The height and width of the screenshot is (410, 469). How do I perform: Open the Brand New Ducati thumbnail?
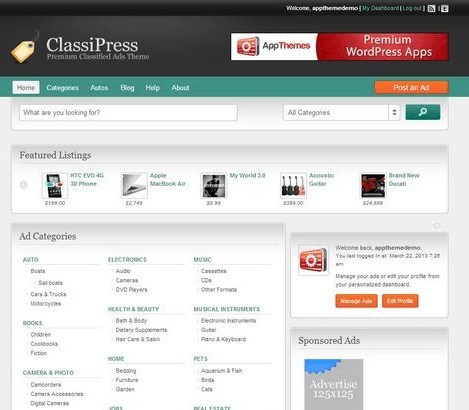coord(373,186)
